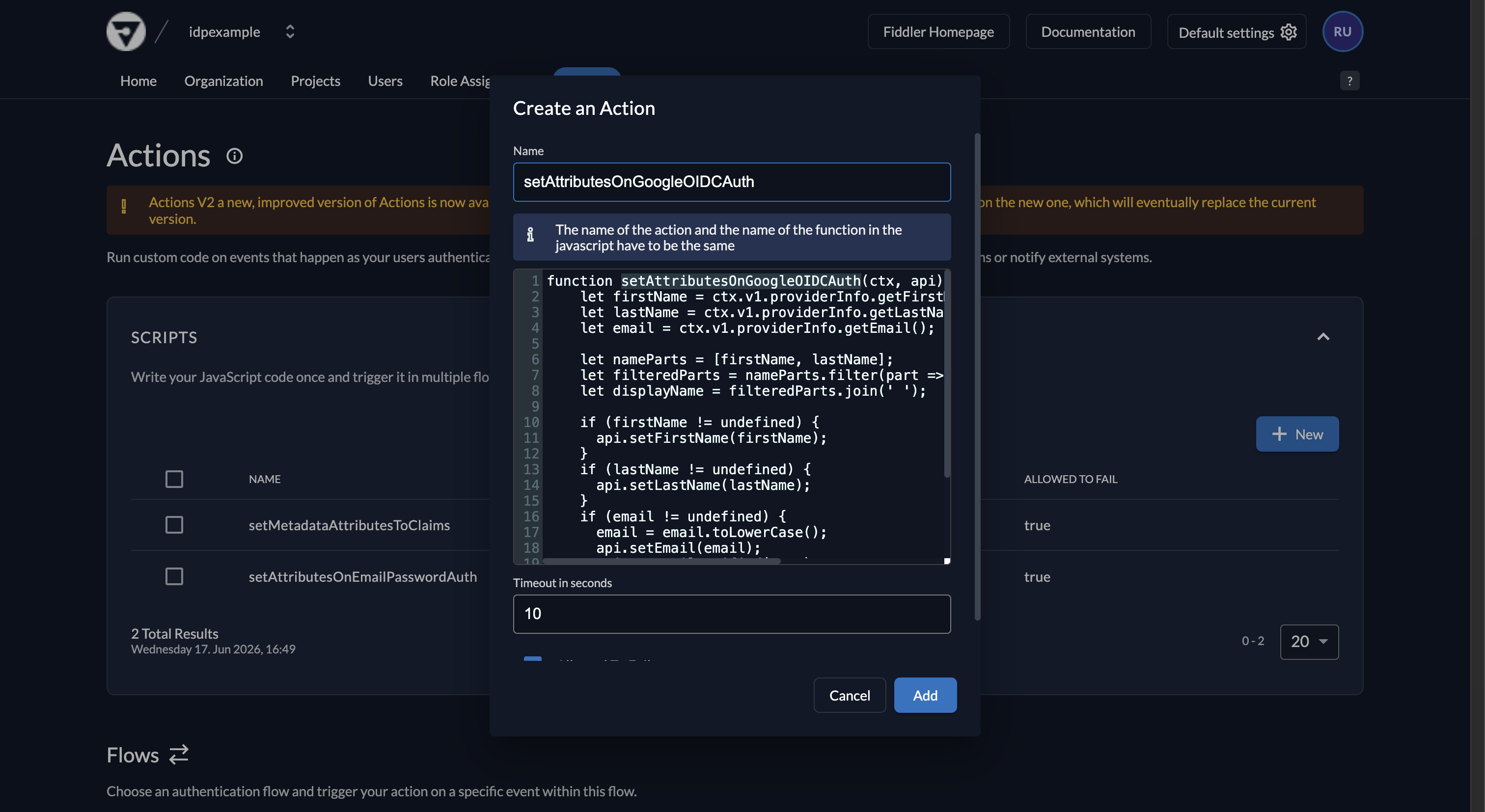Open the Documentation link
The height and width of the screenshot is (812, 1485).
[x=1088, y=32]
